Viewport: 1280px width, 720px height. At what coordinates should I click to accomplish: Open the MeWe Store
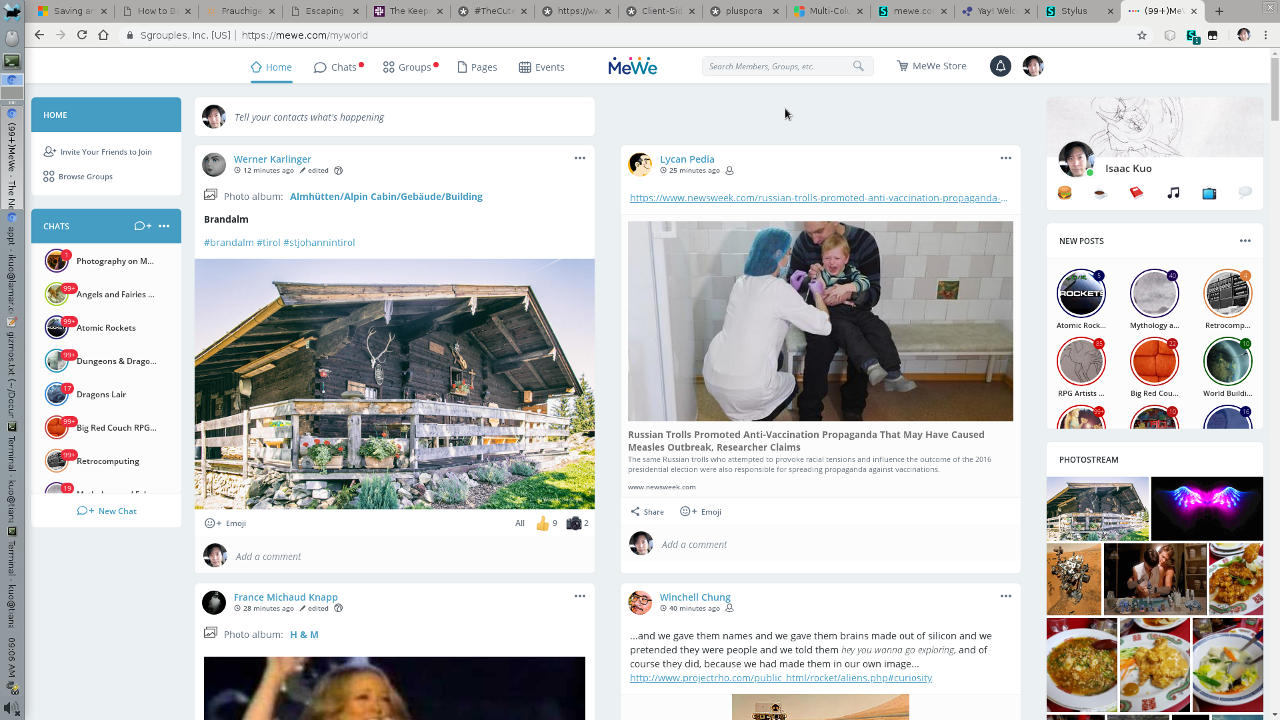[x=932, y=66]
